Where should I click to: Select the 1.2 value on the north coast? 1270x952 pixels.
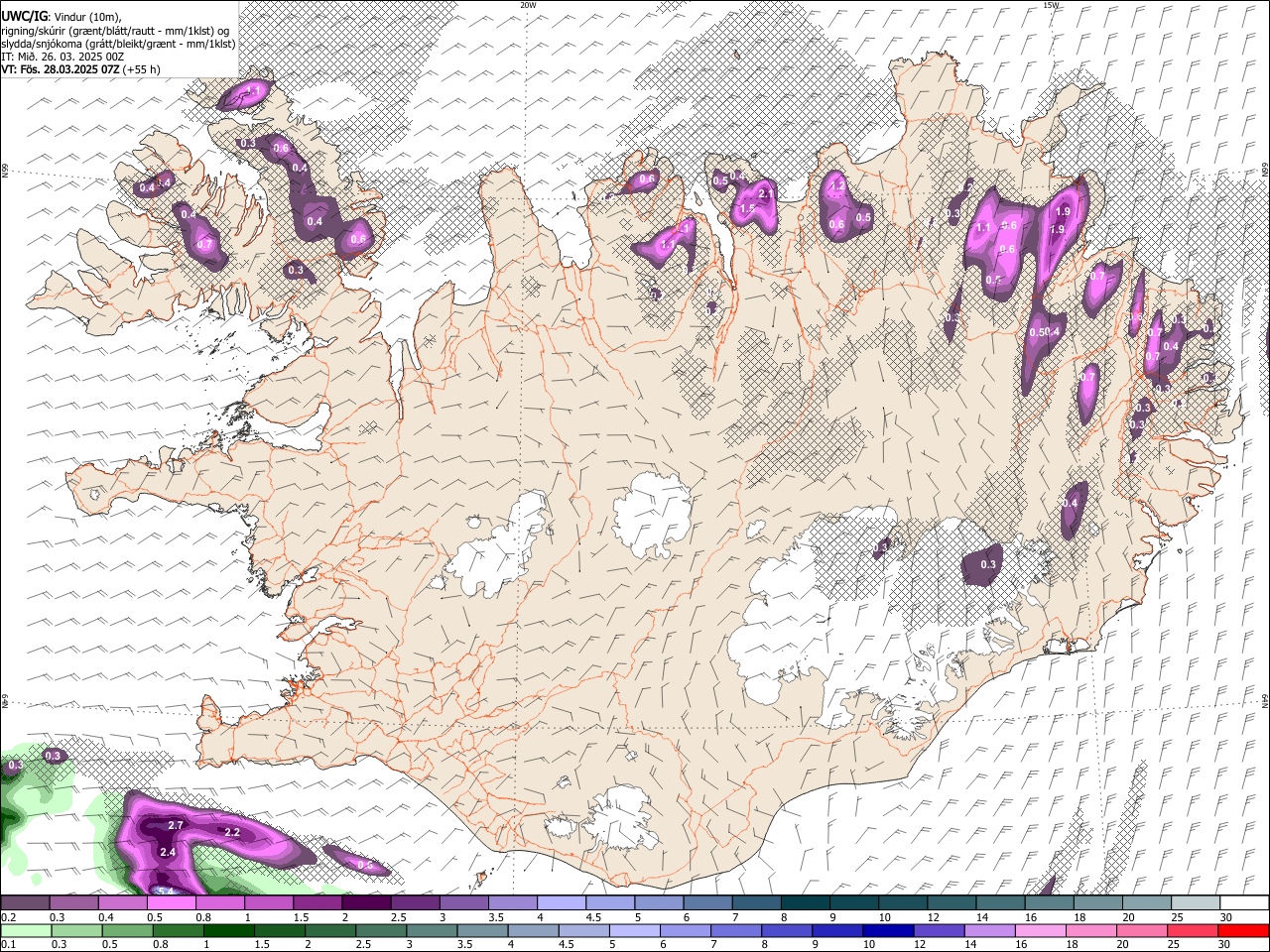point(837,185)
